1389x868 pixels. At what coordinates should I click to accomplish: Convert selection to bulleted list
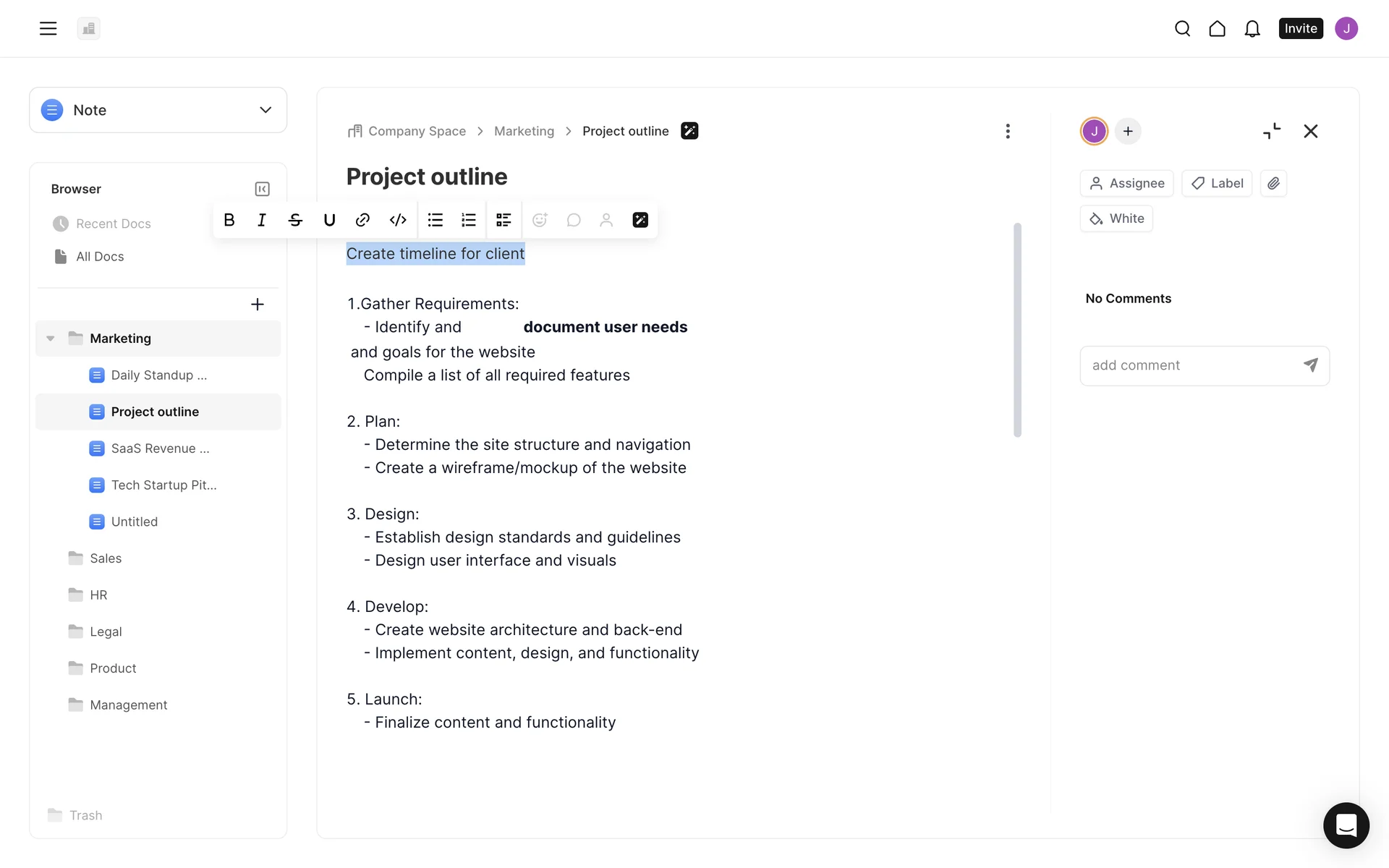pyautogui.click(x=435, y=220)
